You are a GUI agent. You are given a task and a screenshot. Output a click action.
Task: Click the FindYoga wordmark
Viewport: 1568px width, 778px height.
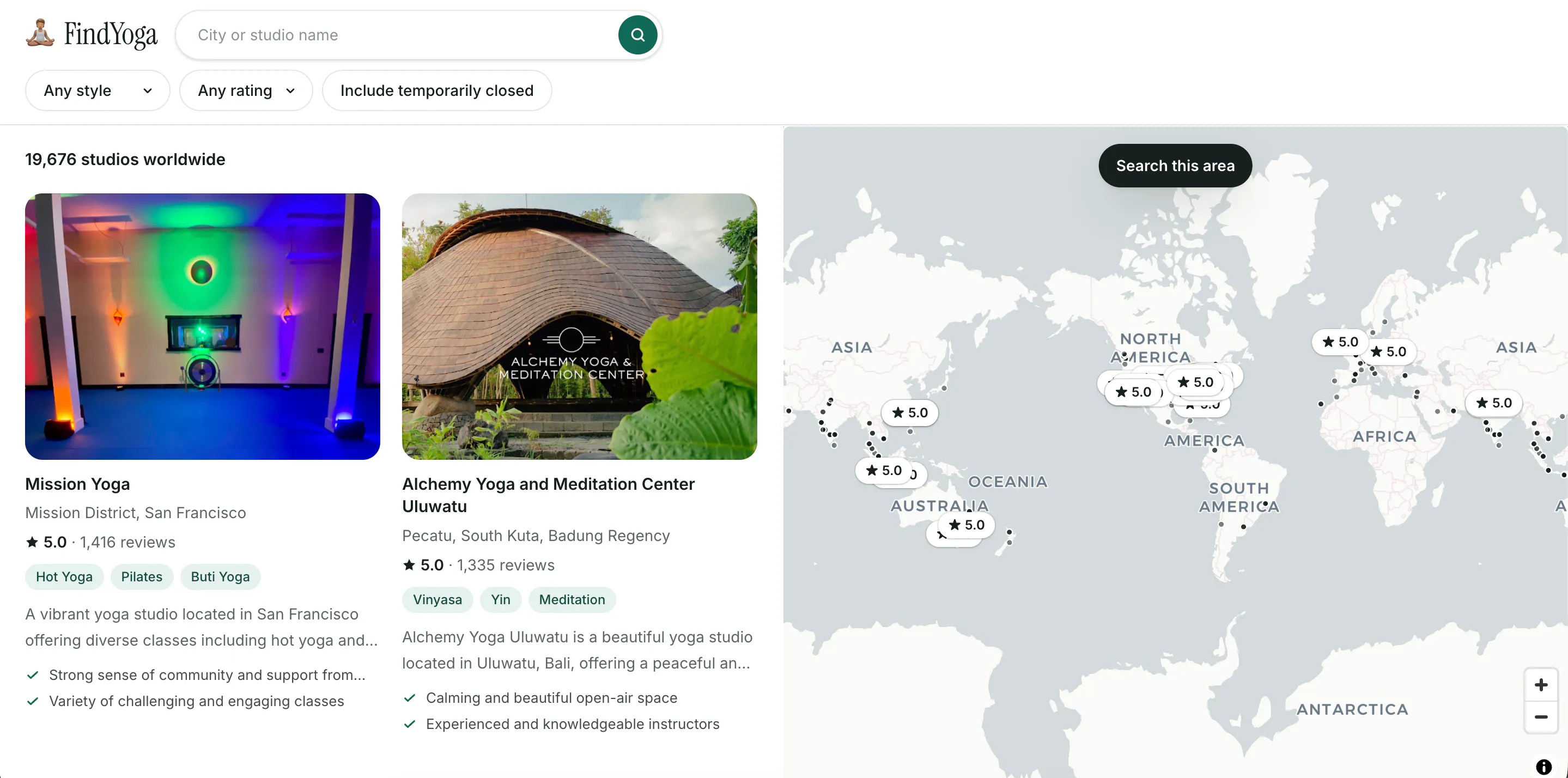111,34
